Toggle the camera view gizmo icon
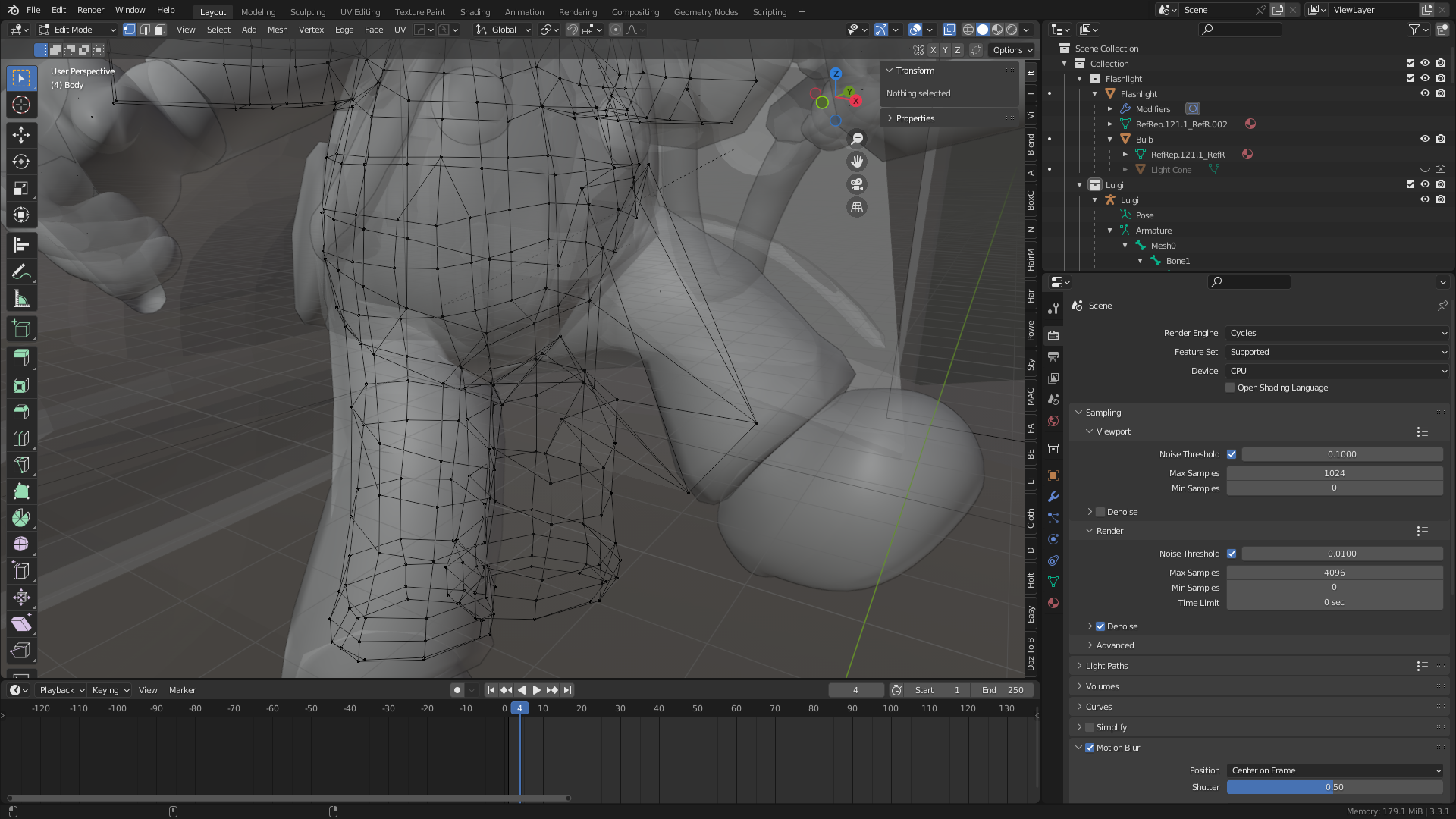The height and width of the screenshot is (819, 1456). click(x=857, y=184)
